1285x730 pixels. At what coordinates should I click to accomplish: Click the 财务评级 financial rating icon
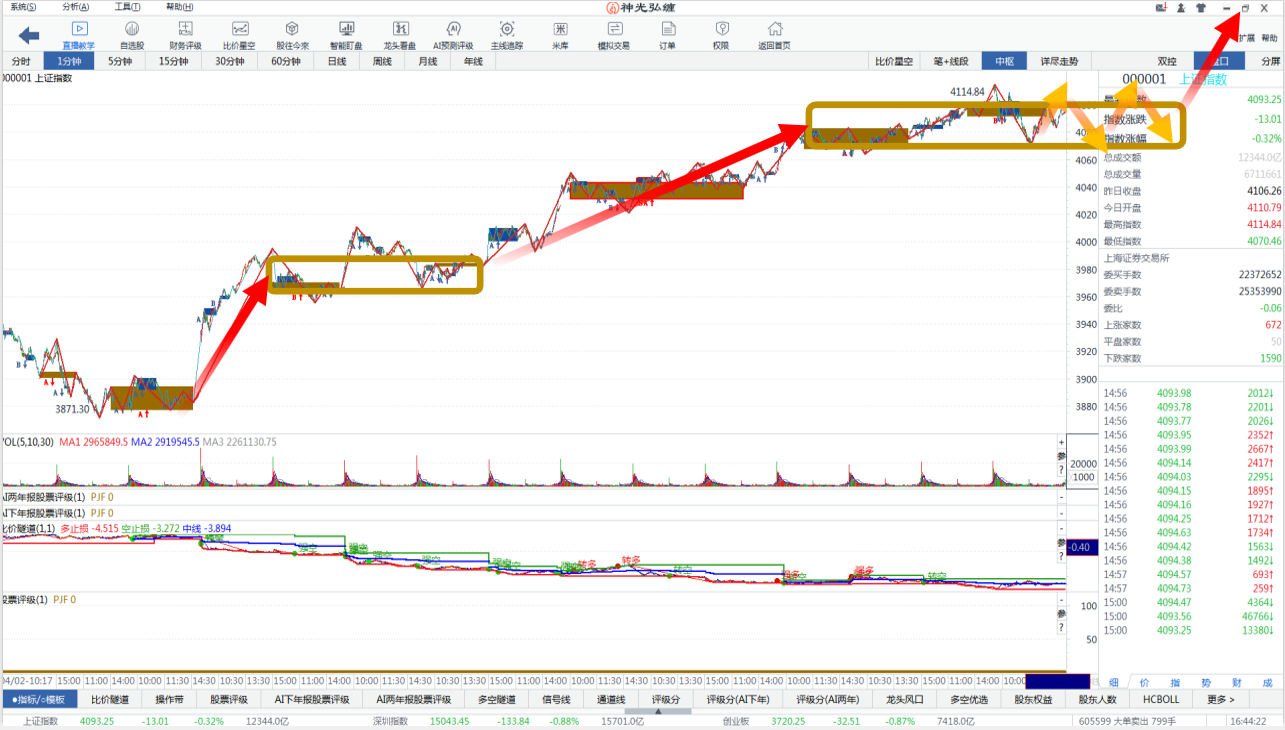point(185,35)
